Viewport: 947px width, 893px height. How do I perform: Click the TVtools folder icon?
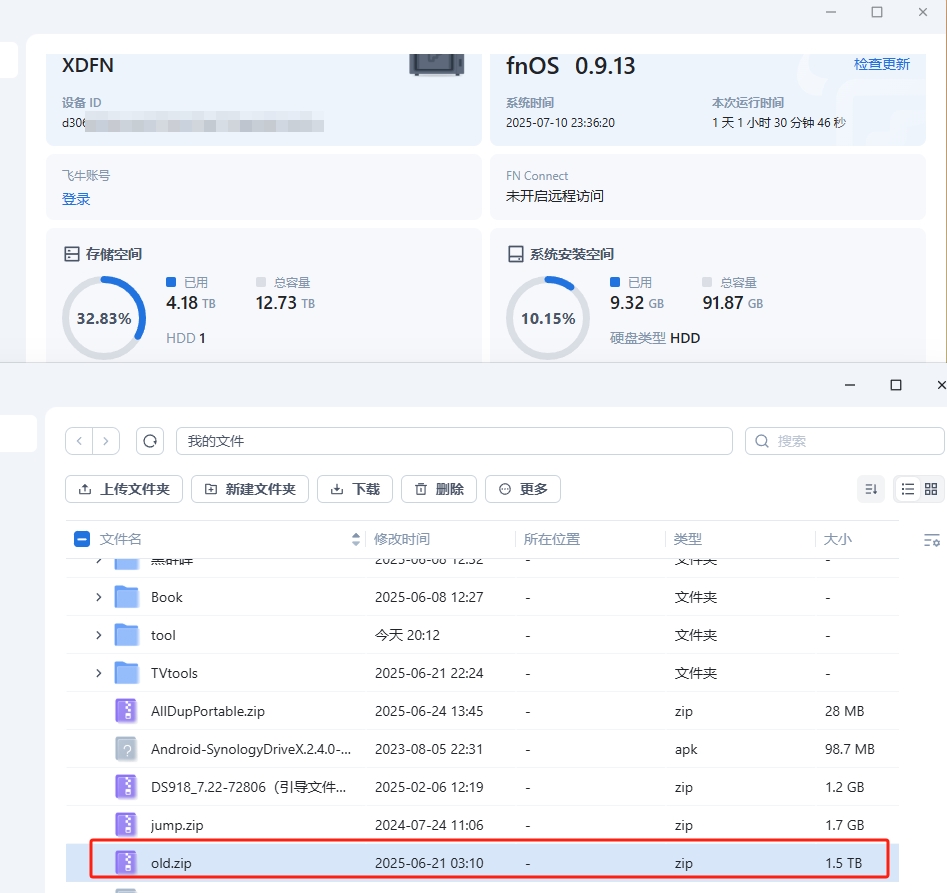point(127,673)
